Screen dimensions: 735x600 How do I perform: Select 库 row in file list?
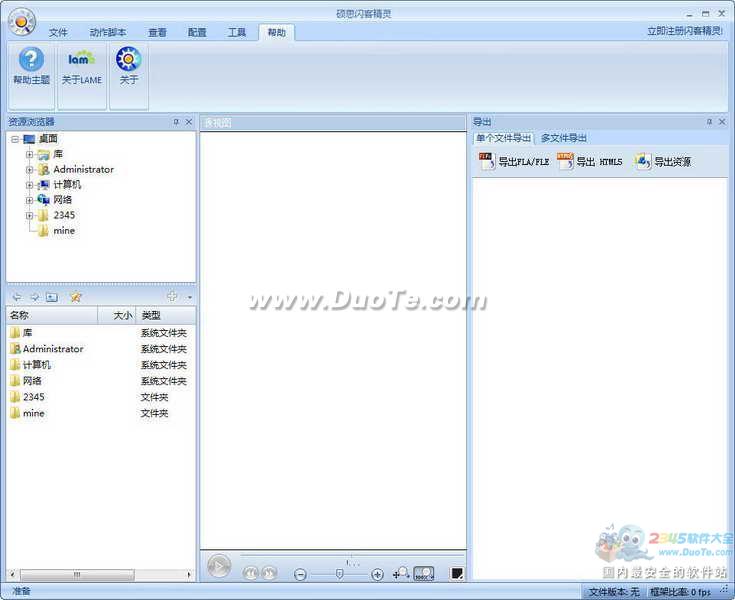point(101,333)
